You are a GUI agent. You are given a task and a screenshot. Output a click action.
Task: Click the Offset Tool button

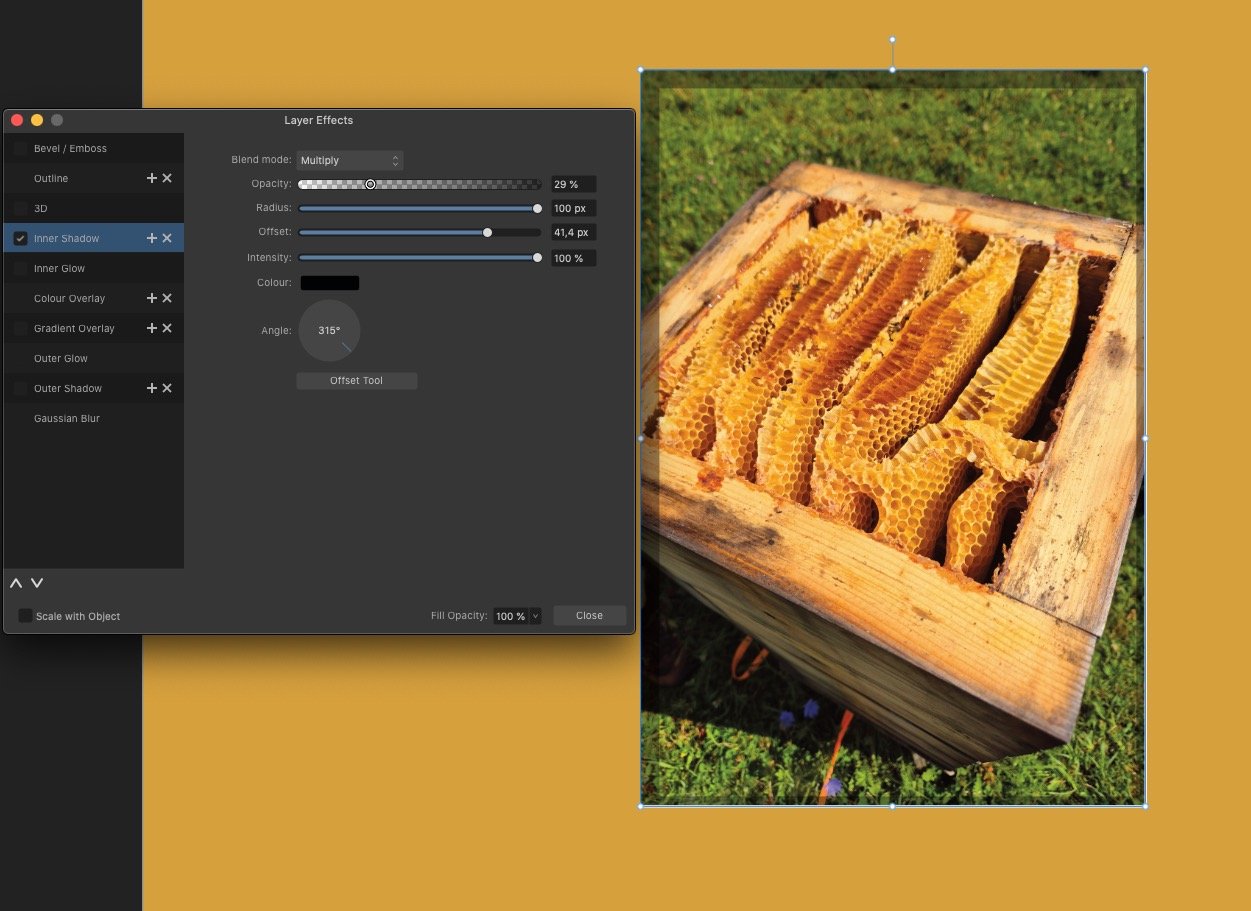pyautogui.click(x=357, y=380)
